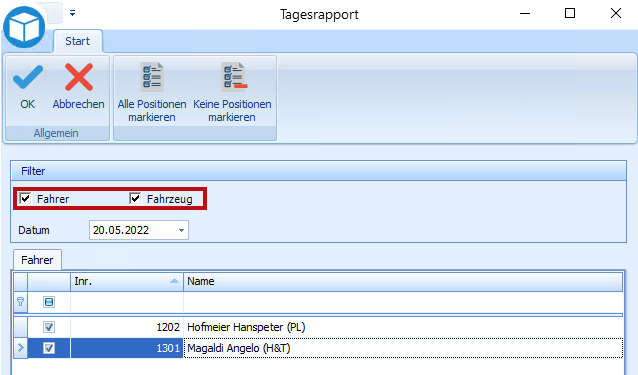
Task: Click Alle Positionen markieren icon
Action: coord(152,77)
